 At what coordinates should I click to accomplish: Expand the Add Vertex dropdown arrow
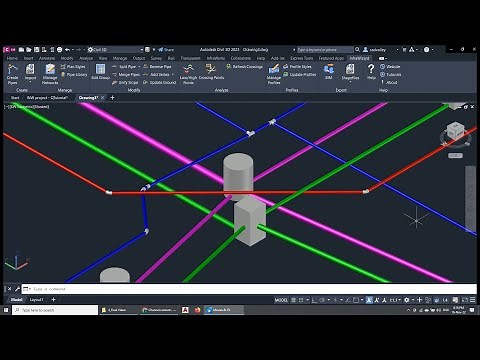172,75
